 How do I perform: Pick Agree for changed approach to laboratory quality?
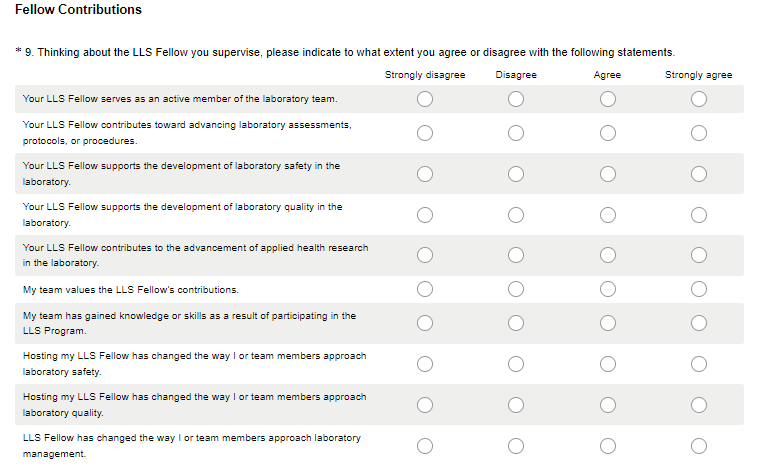607,405
